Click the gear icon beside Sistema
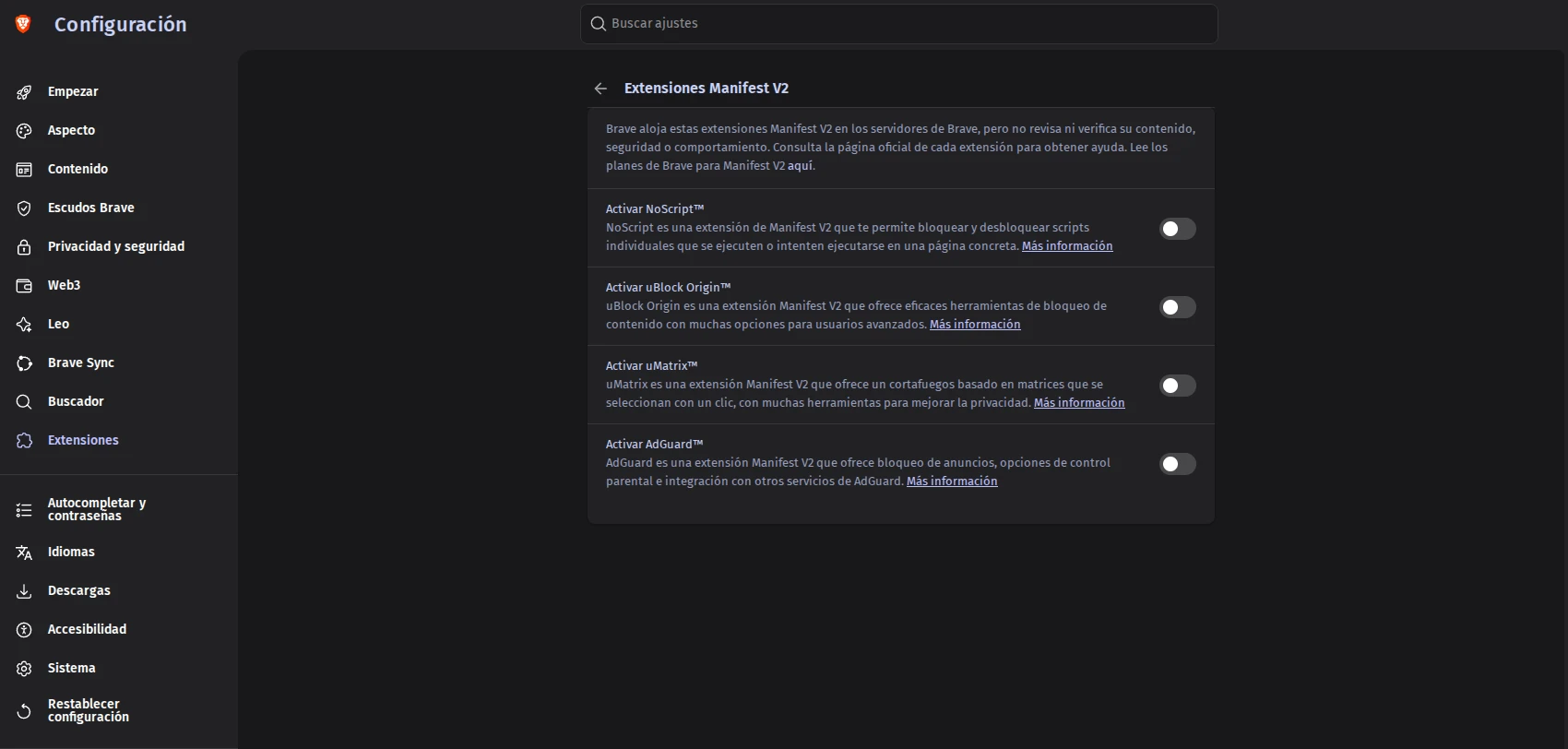Screen dimensions: 1568x749 click(24, 669)
